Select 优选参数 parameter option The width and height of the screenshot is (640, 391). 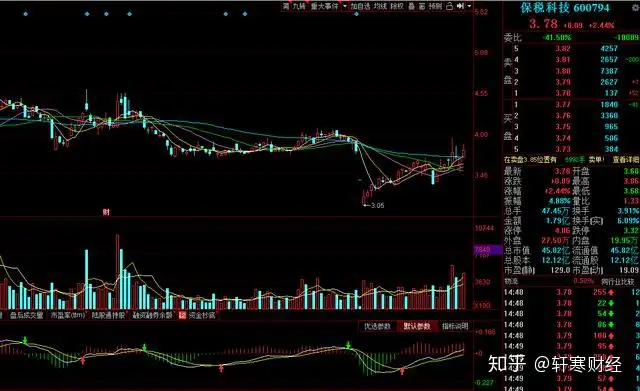coord(377,326)
